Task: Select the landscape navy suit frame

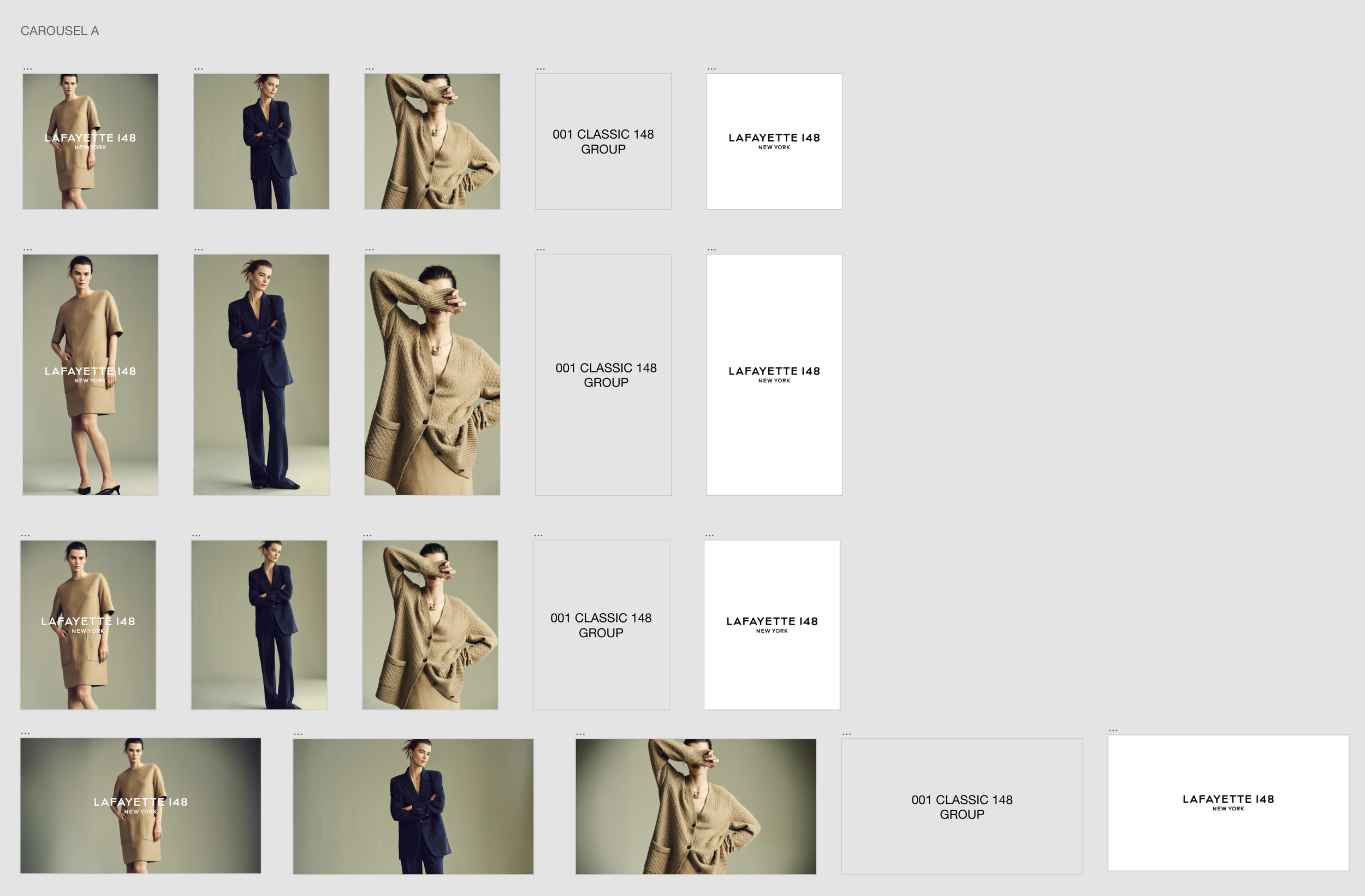Action: [x=413, y=806]
